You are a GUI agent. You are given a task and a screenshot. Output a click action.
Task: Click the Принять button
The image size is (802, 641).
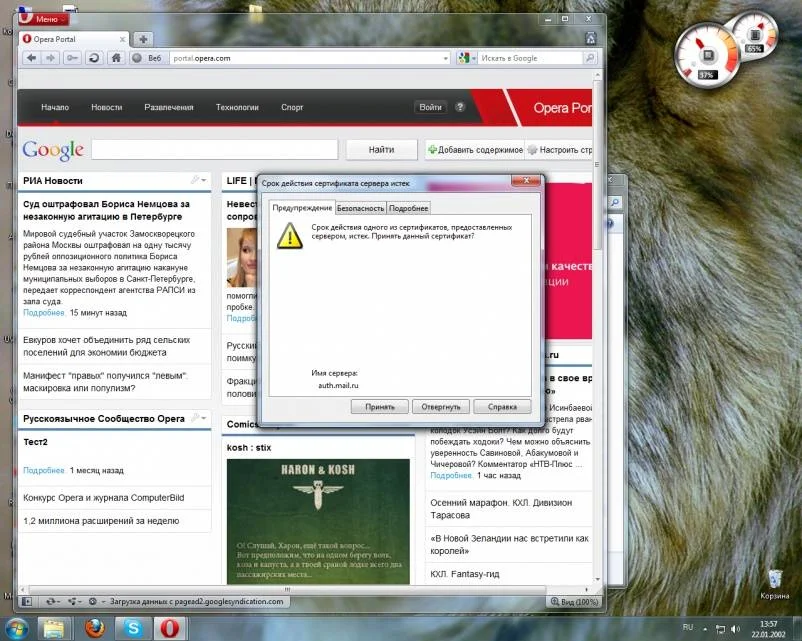[x=379, y=407]
